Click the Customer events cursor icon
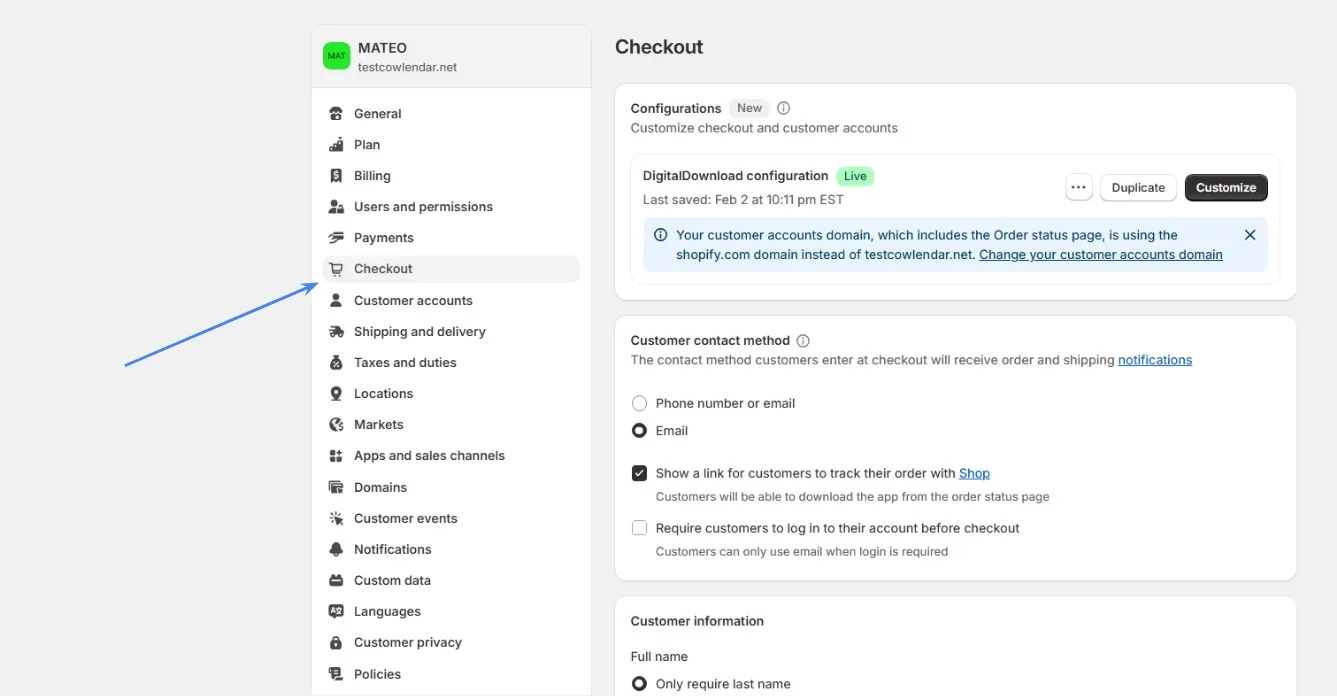This screenshot has height=696, width=1337. click(x=336, y=518)
